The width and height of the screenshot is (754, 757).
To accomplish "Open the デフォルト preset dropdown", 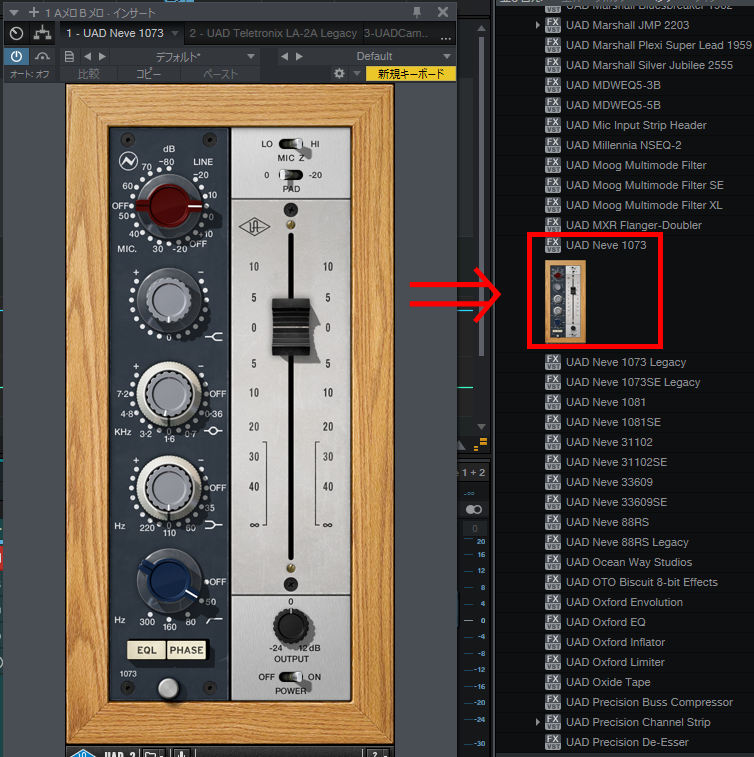I will [186, 57].
